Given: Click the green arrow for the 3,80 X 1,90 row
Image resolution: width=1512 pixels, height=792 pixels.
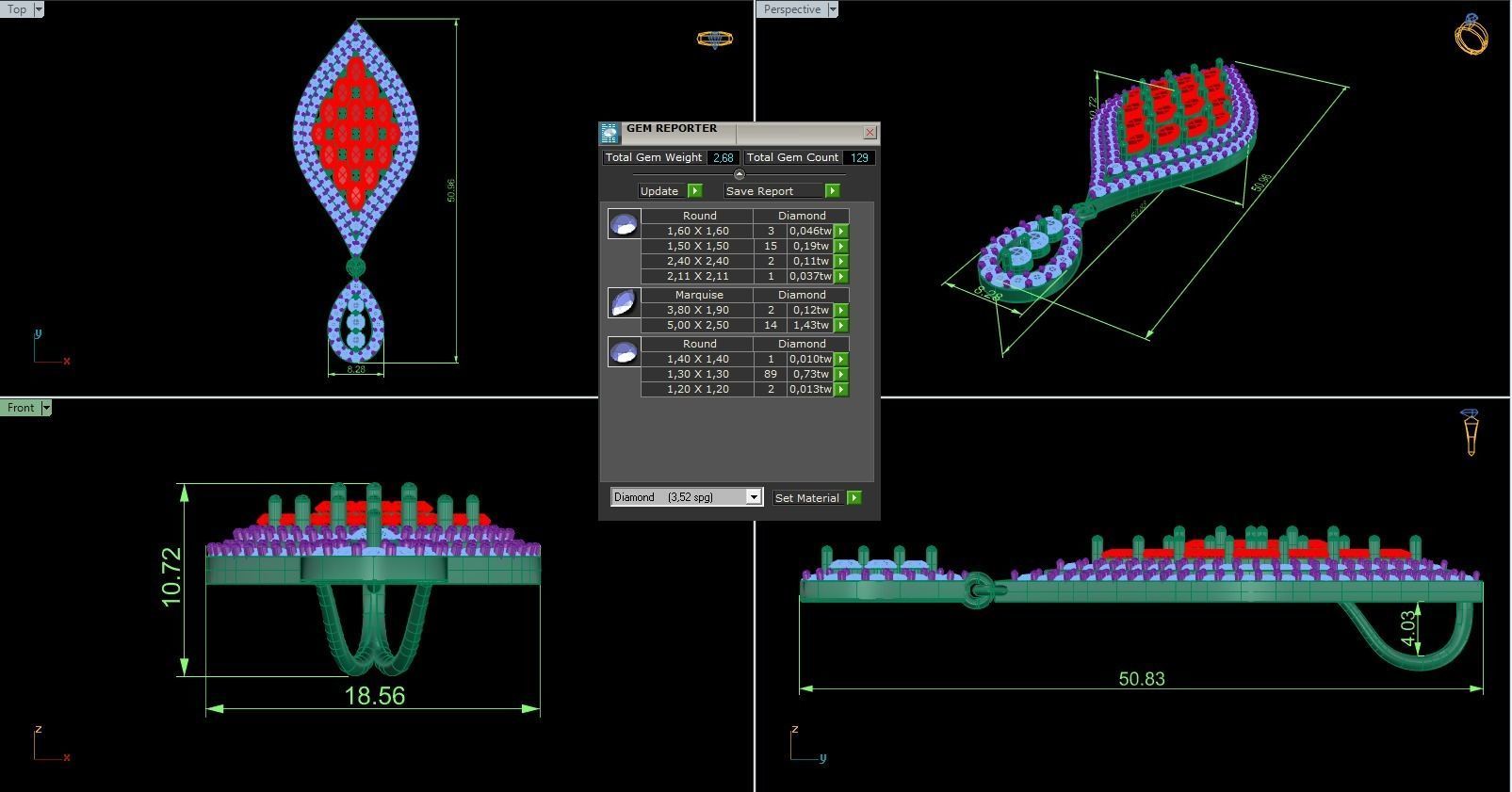Looking at the screenshot, I should 841,310.
